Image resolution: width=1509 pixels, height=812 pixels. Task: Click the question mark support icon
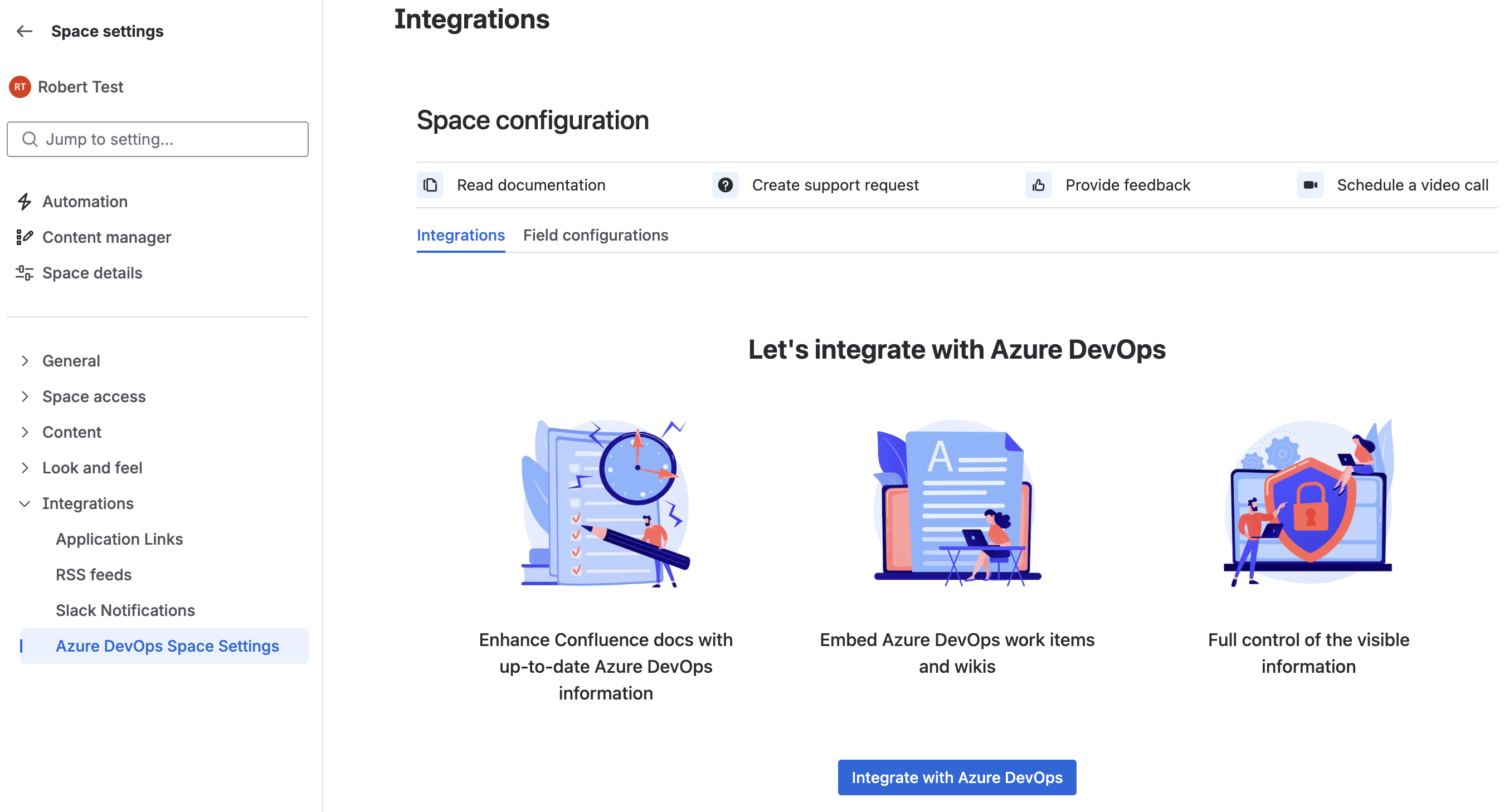(725, 185)
